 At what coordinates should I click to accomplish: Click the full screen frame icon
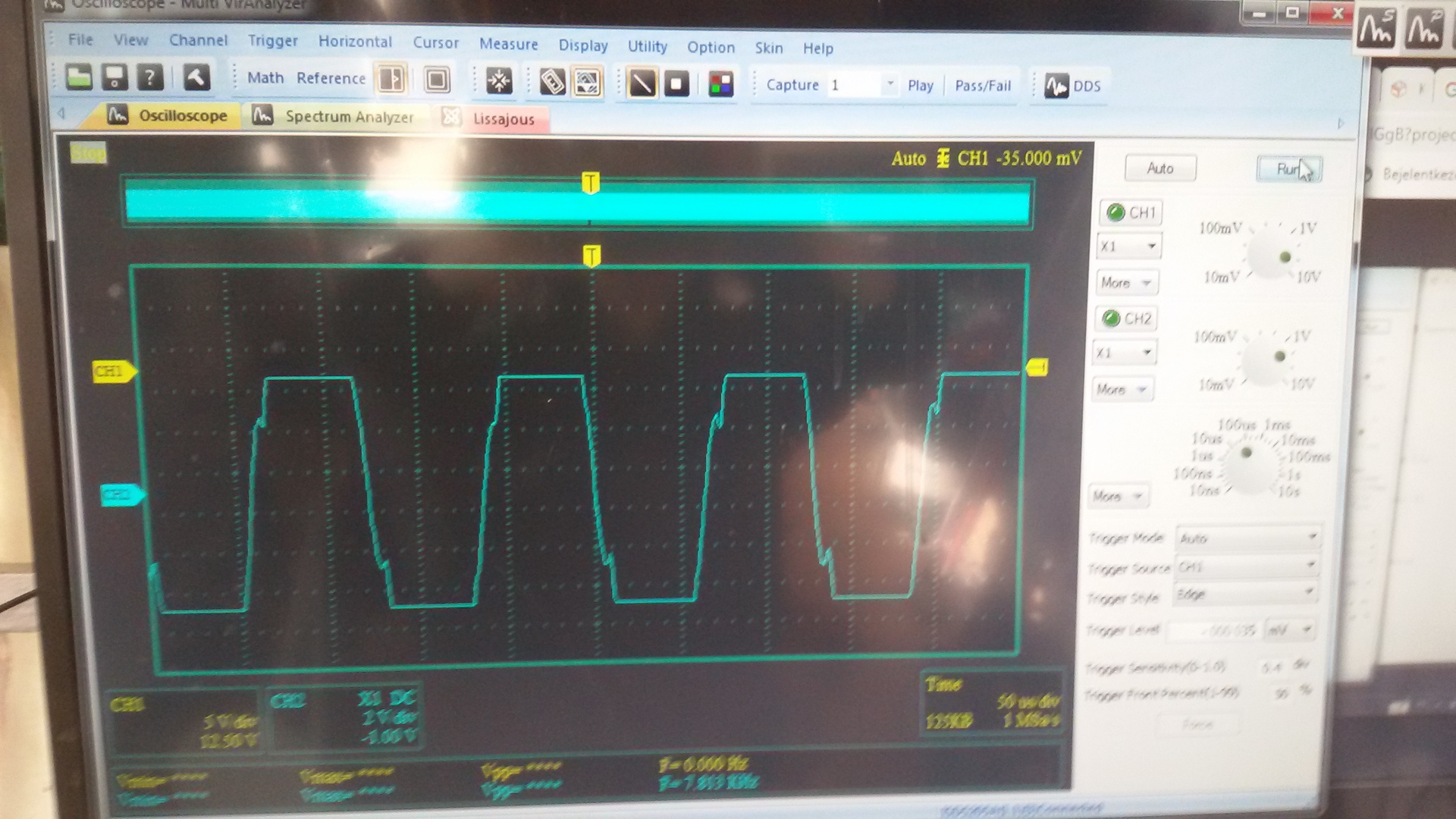pyautogui.click(x=437, y=80)
